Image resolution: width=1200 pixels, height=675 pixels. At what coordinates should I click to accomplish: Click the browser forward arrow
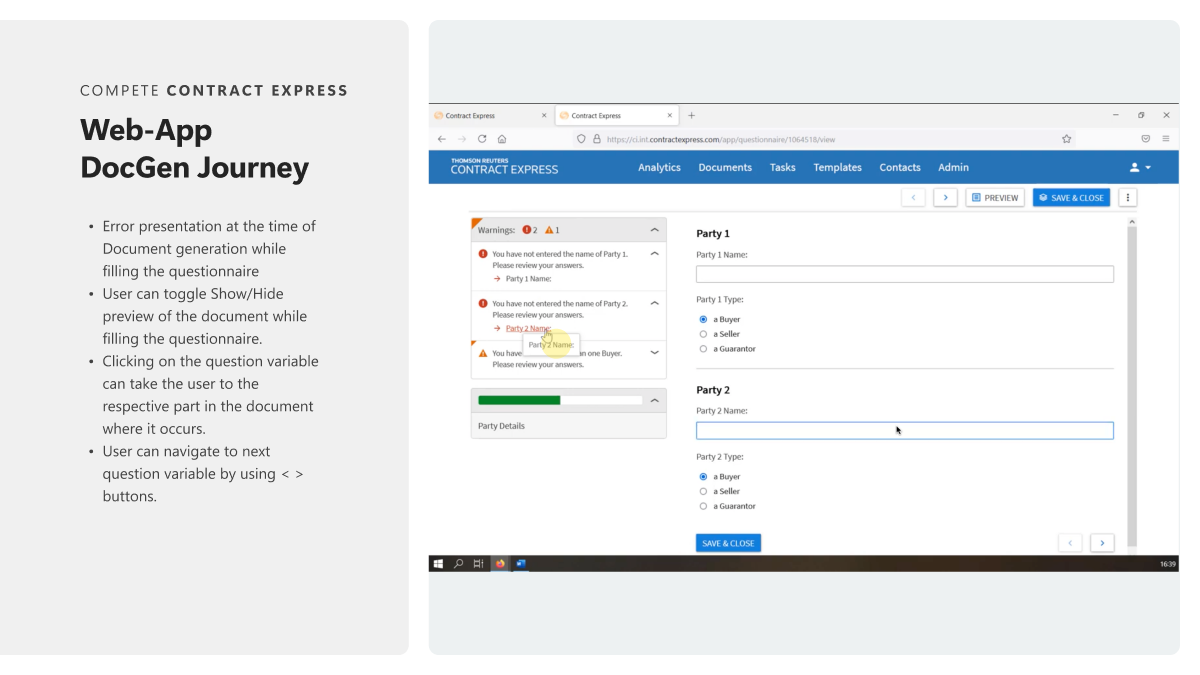462,139
